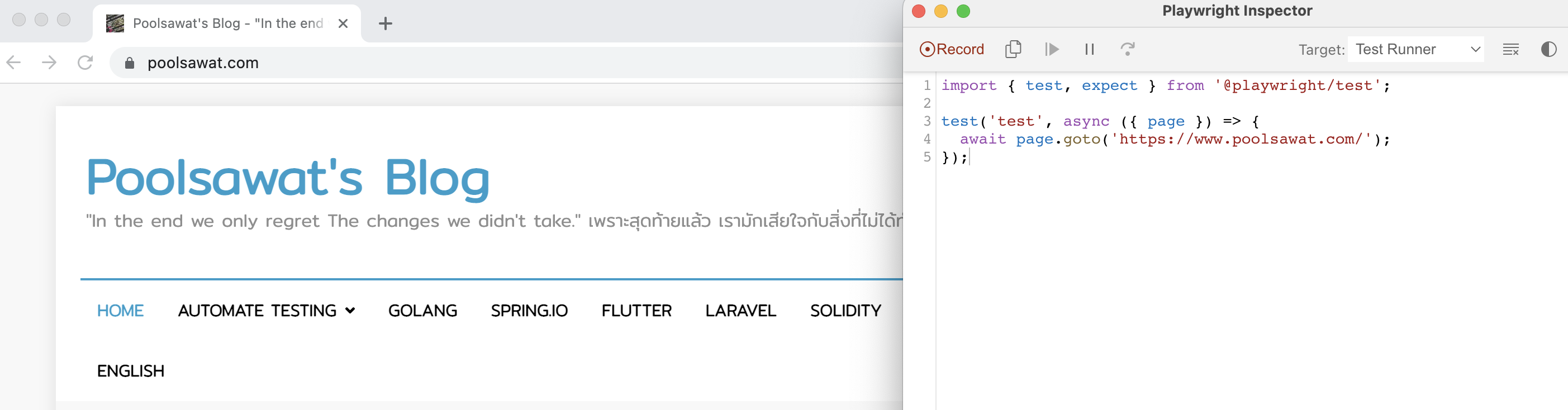
Task: Close the Playwright Inspector window
Action: coord(919,11)
